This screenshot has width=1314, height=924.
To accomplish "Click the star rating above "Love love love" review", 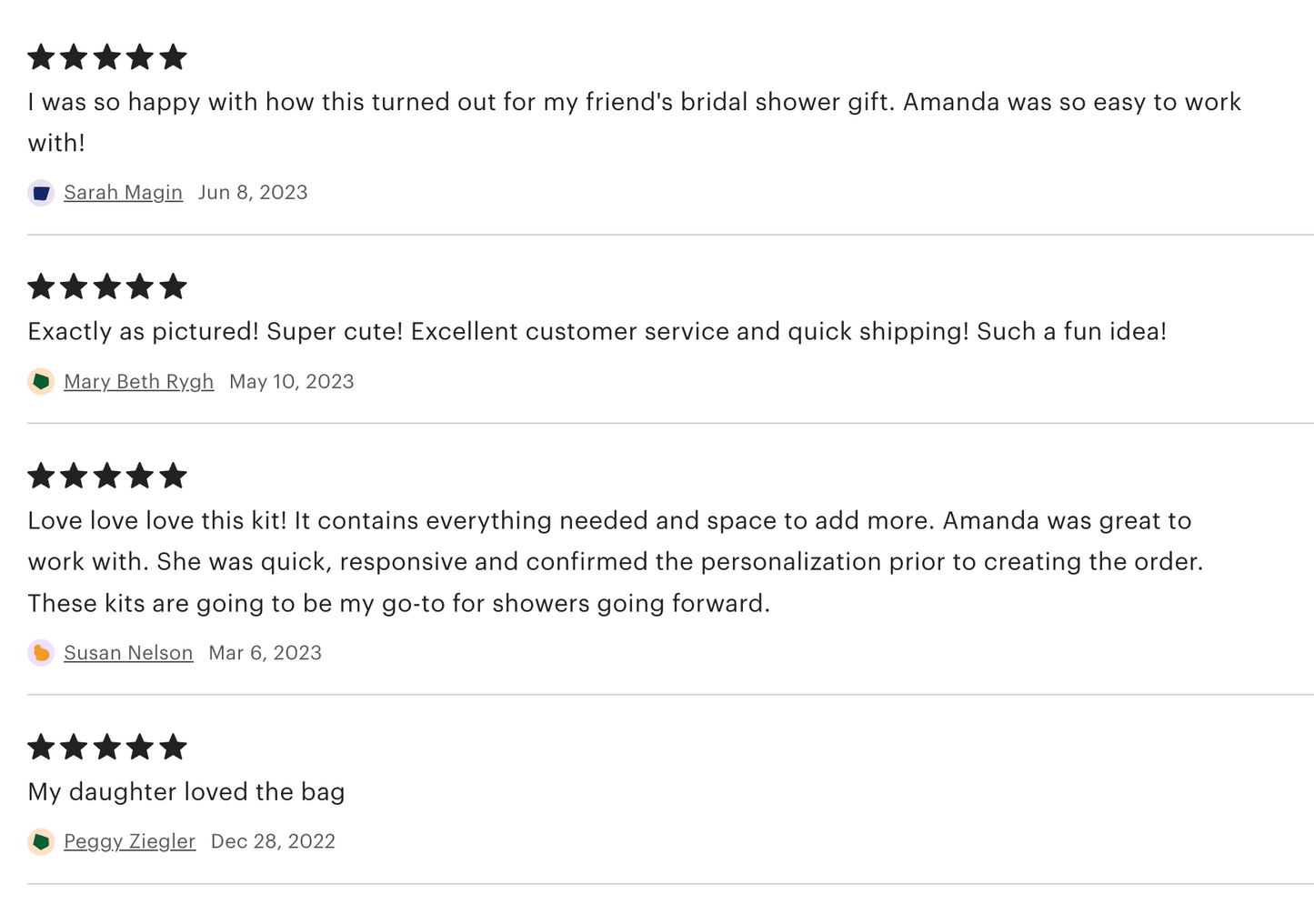I will point(107,476).
